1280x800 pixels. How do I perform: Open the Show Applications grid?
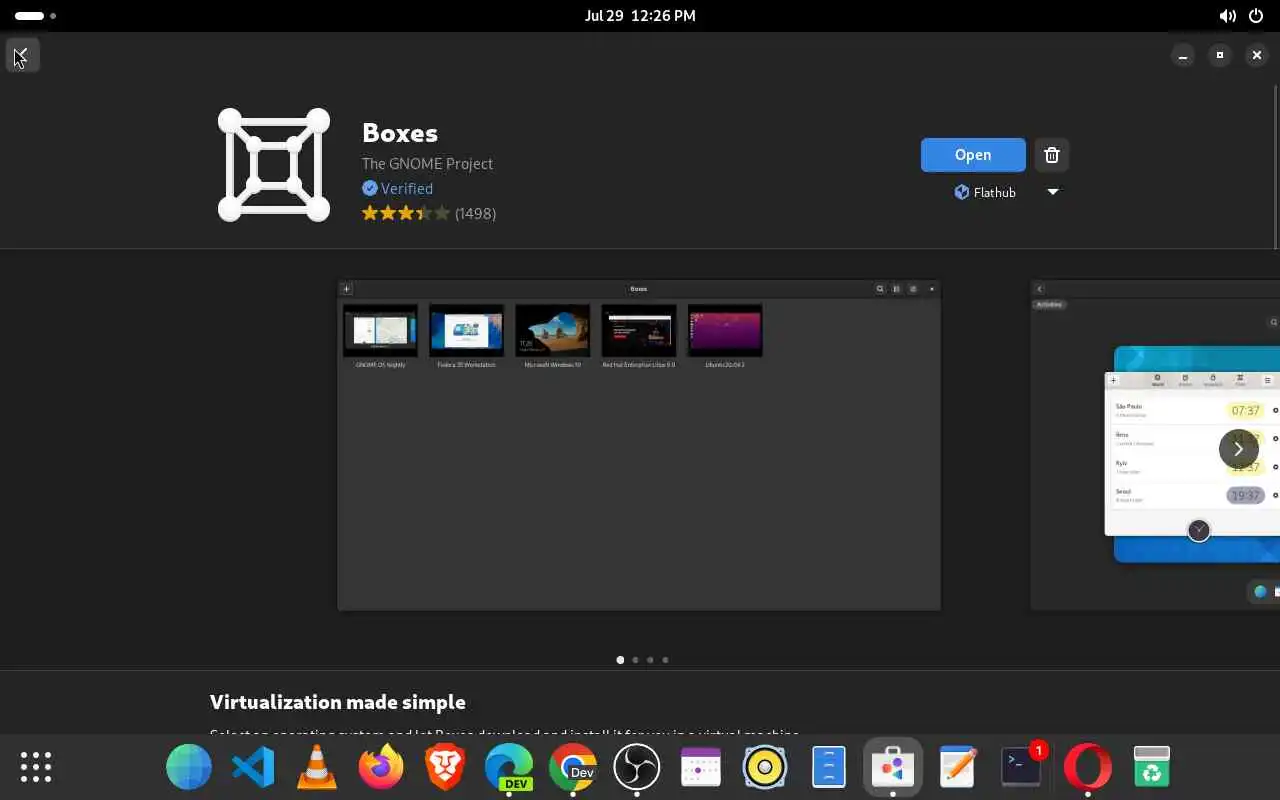(x=36, y=767)
